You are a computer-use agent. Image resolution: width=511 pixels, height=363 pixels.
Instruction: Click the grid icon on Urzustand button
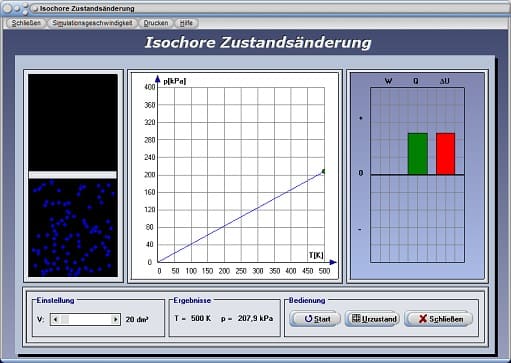pos(356,318)
